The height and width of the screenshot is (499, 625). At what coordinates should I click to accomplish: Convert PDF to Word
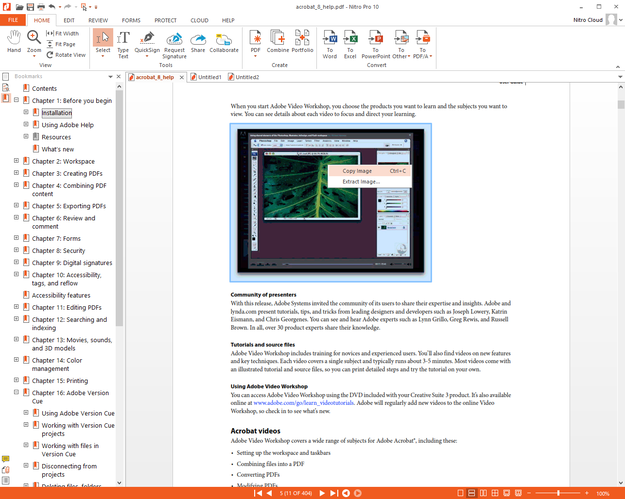[x=330, y=45]
